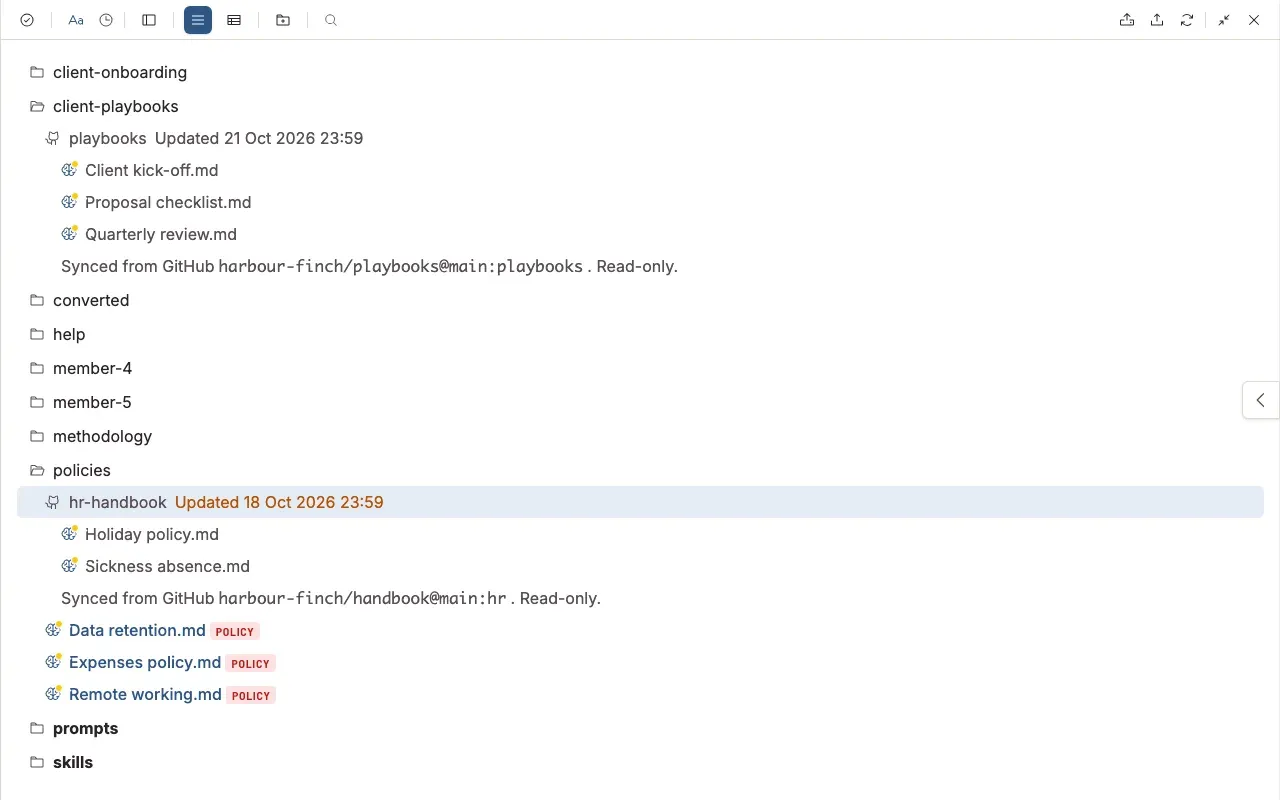Toggle the sidebar panel layout icon

point(149,20)
